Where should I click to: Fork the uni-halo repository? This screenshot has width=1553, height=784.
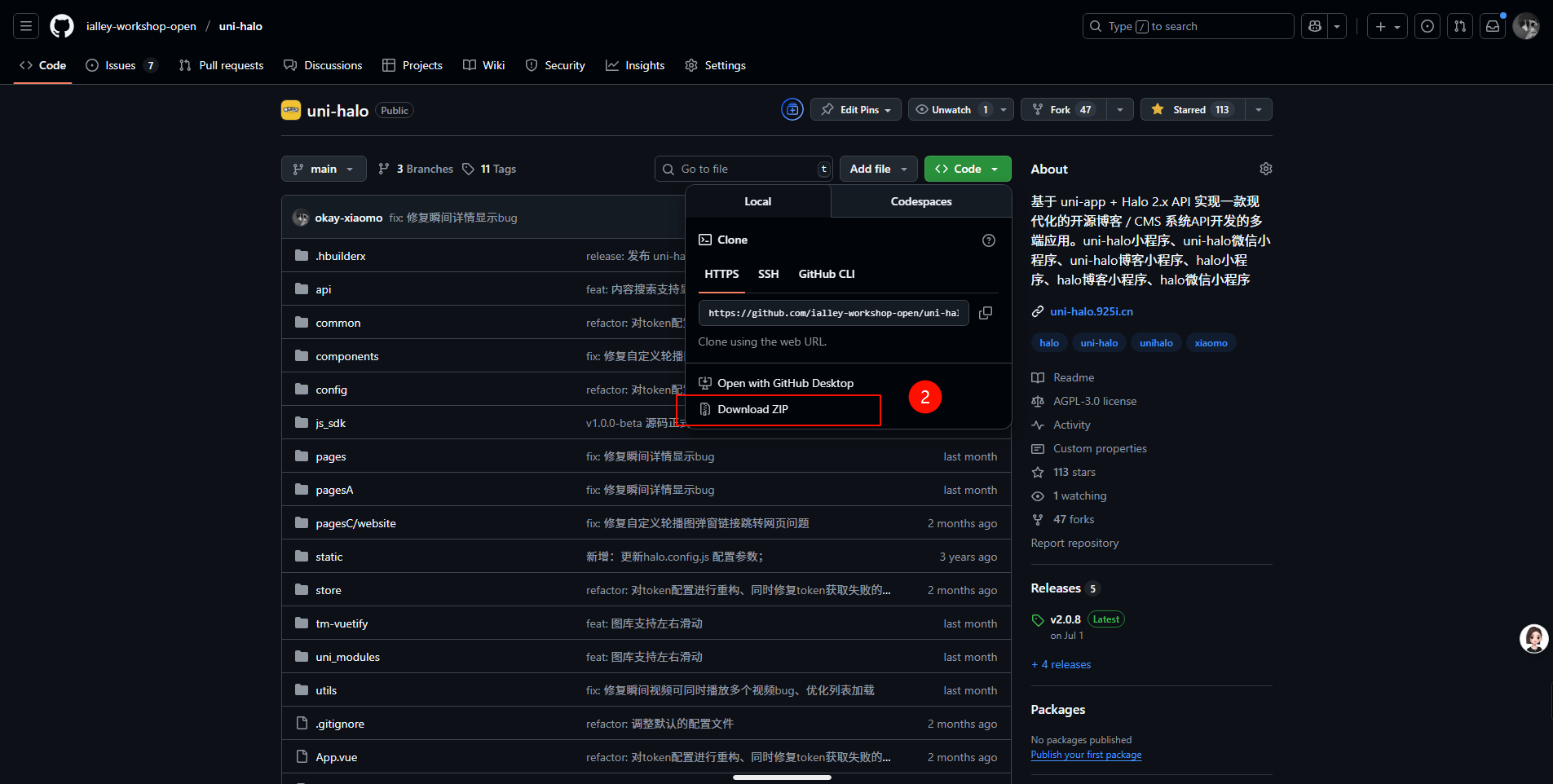(x=1064, y=109)
